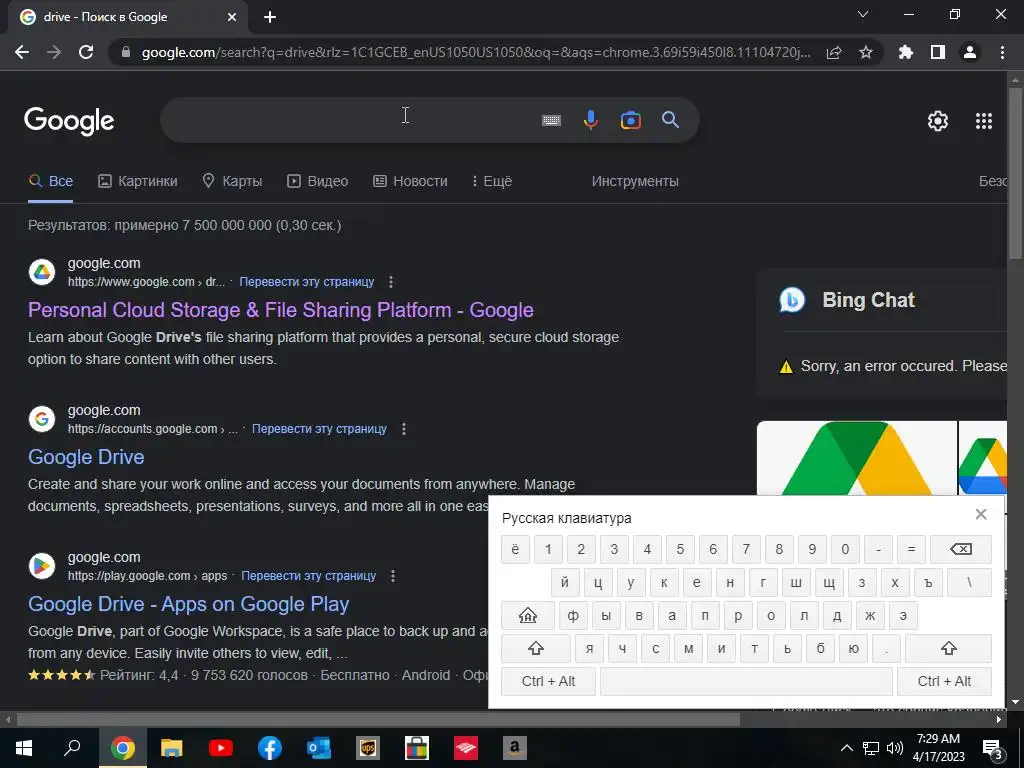
Task: Show hidden system tray icons
Action: 846,748
